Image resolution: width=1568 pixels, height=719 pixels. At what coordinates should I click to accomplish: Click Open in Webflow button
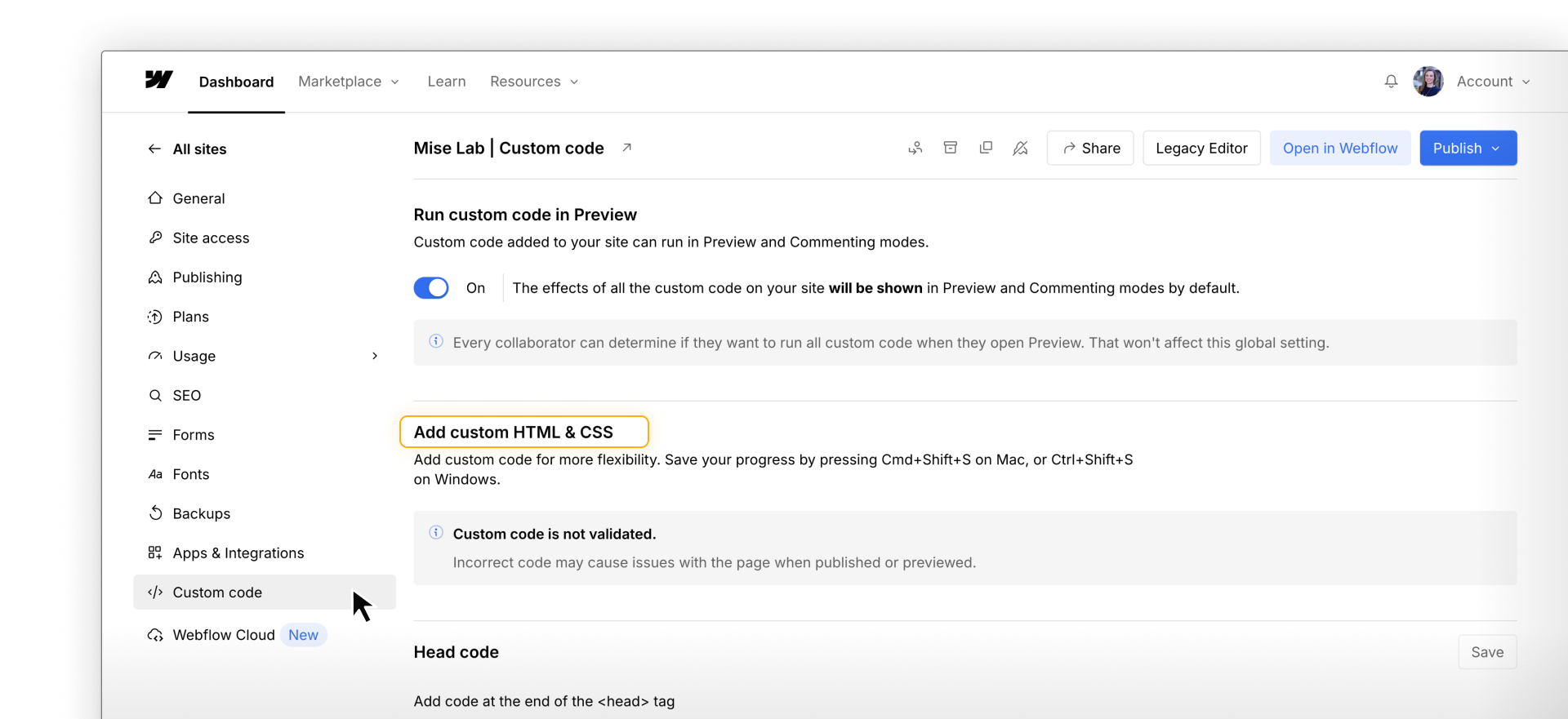click(x=1340, y=148)
